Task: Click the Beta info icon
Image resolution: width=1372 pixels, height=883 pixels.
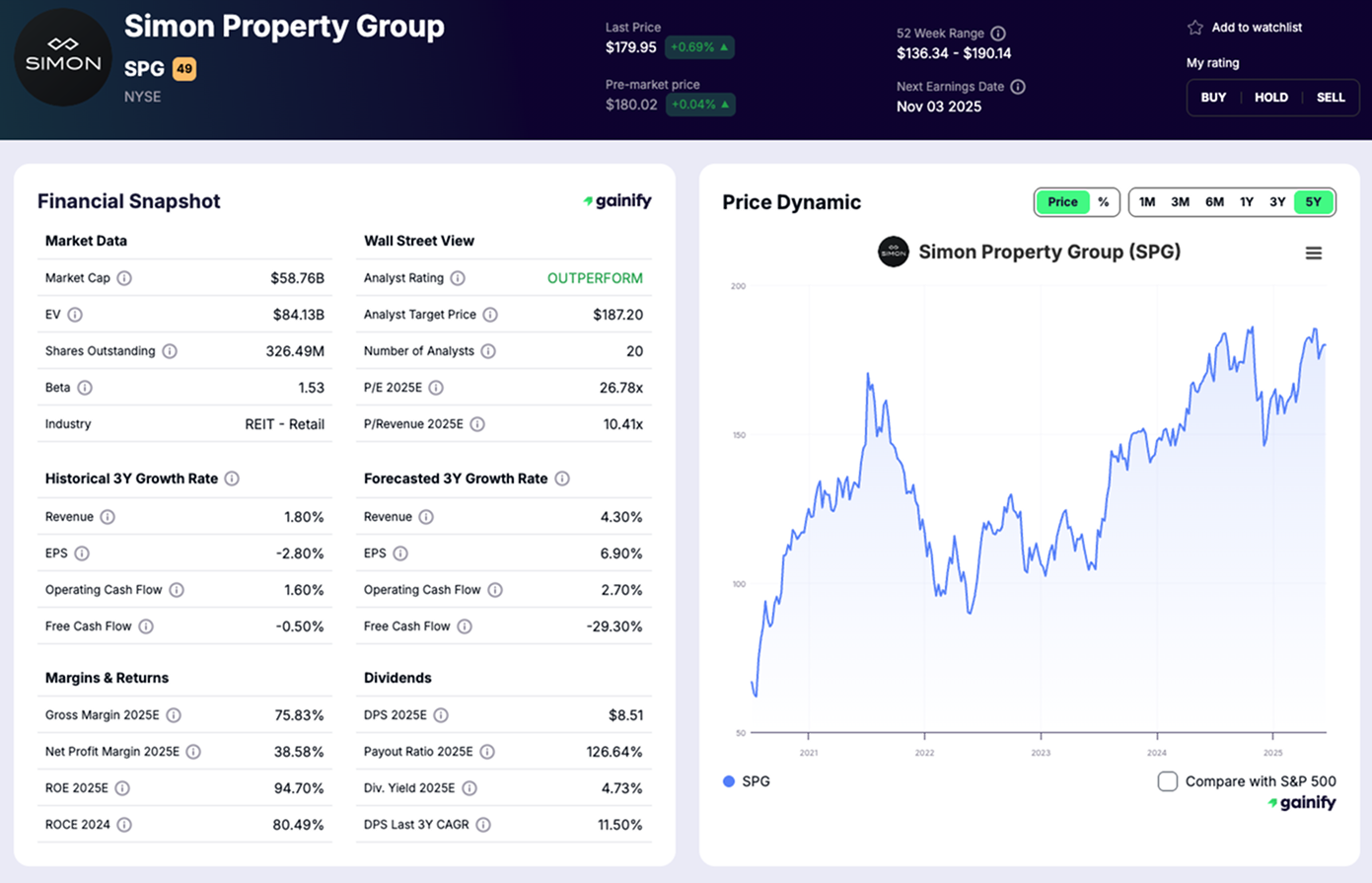Action: point(86,388)
